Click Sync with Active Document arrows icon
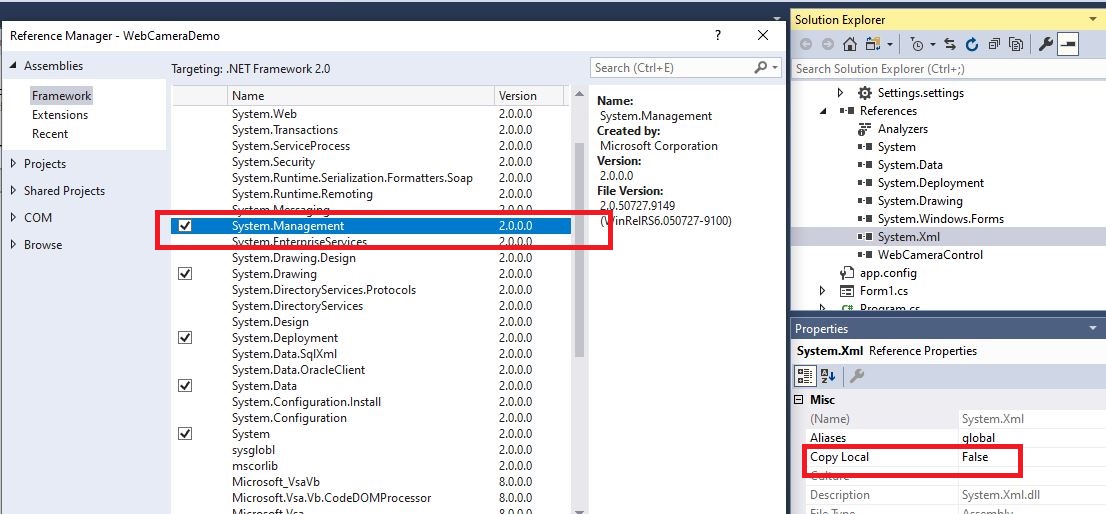Screen dimensions: 1106x514 (950, 44)
